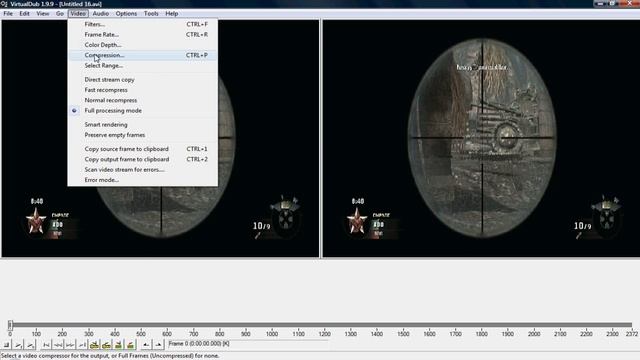The width and height of the screenshot is (640, 360).
Task: Start input playback with play icon
Action: [18, 345]
